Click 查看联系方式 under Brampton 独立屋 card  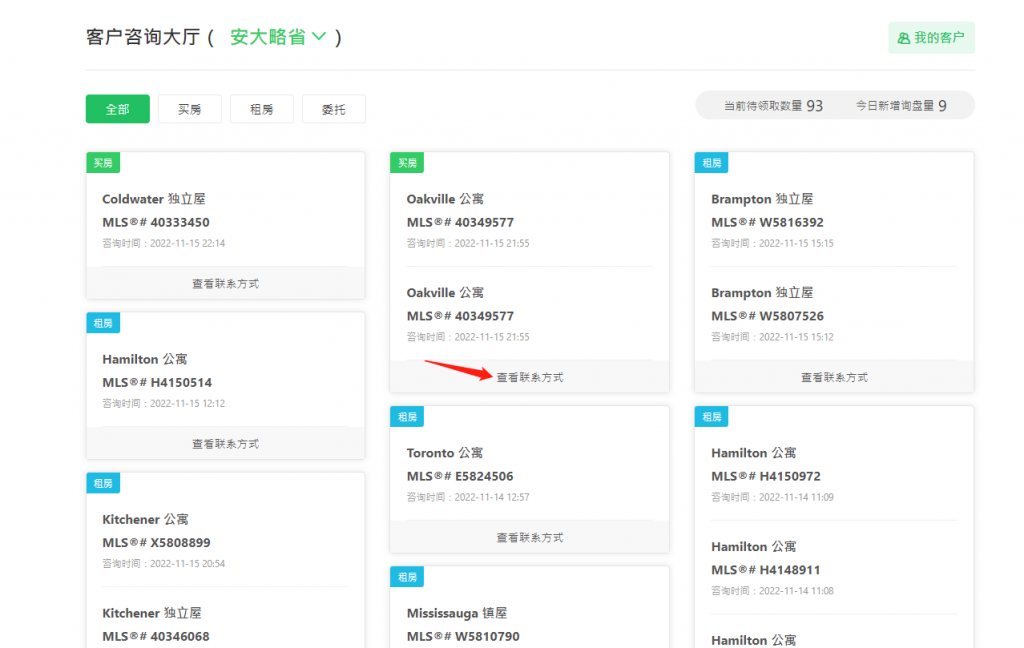[834, 377]
